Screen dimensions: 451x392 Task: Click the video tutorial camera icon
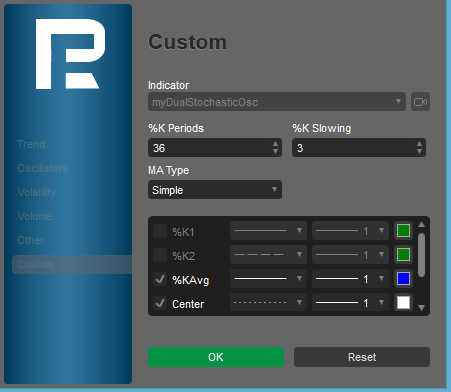click(420, 102)
